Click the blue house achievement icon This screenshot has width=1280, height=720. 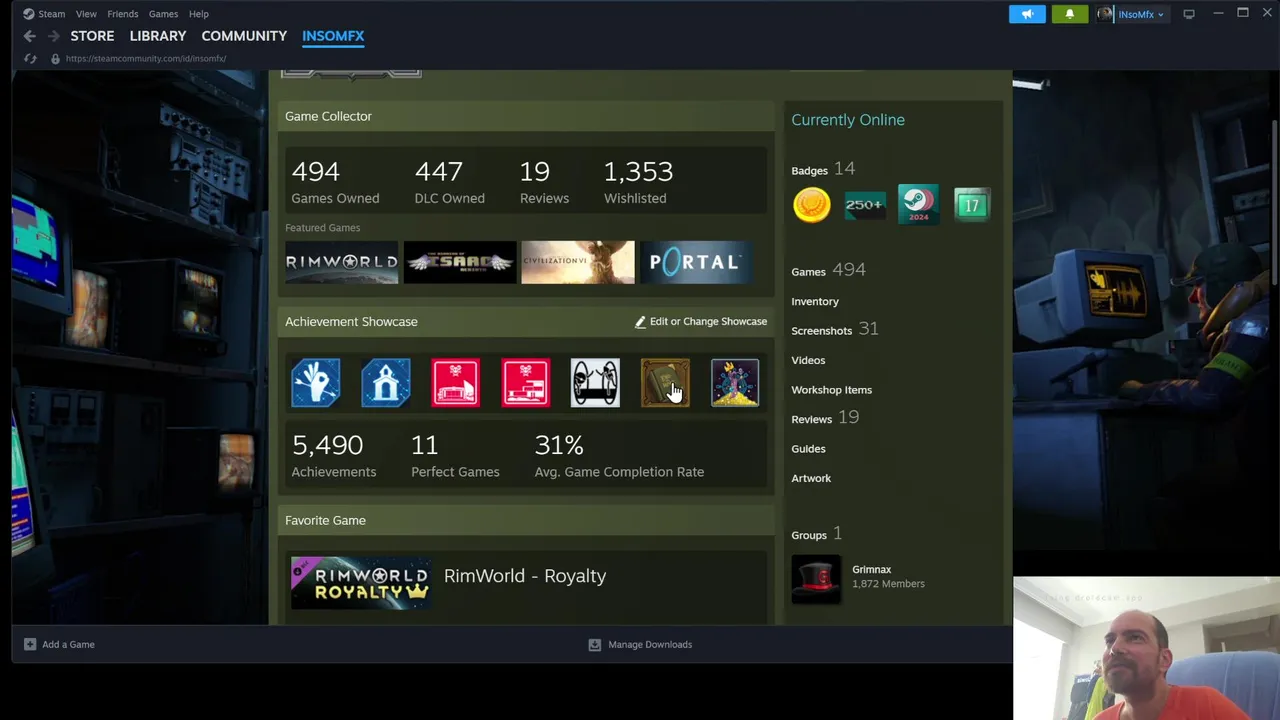(x=386, y=383)
